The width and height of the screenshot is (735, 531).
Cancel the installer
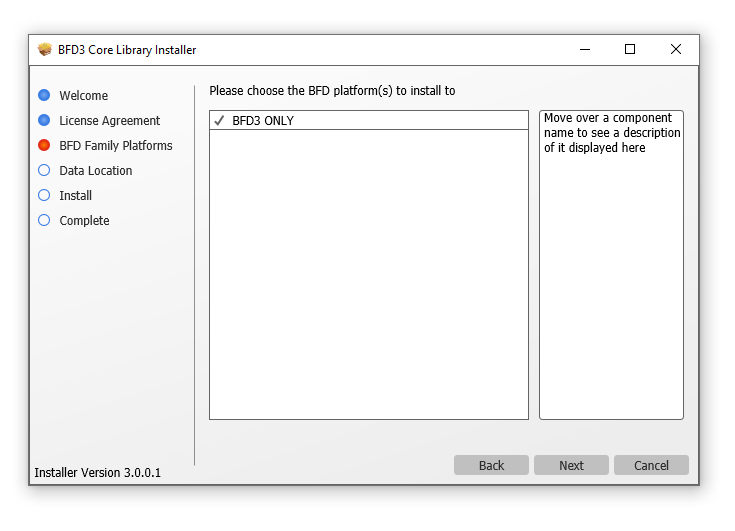point(651,465)
